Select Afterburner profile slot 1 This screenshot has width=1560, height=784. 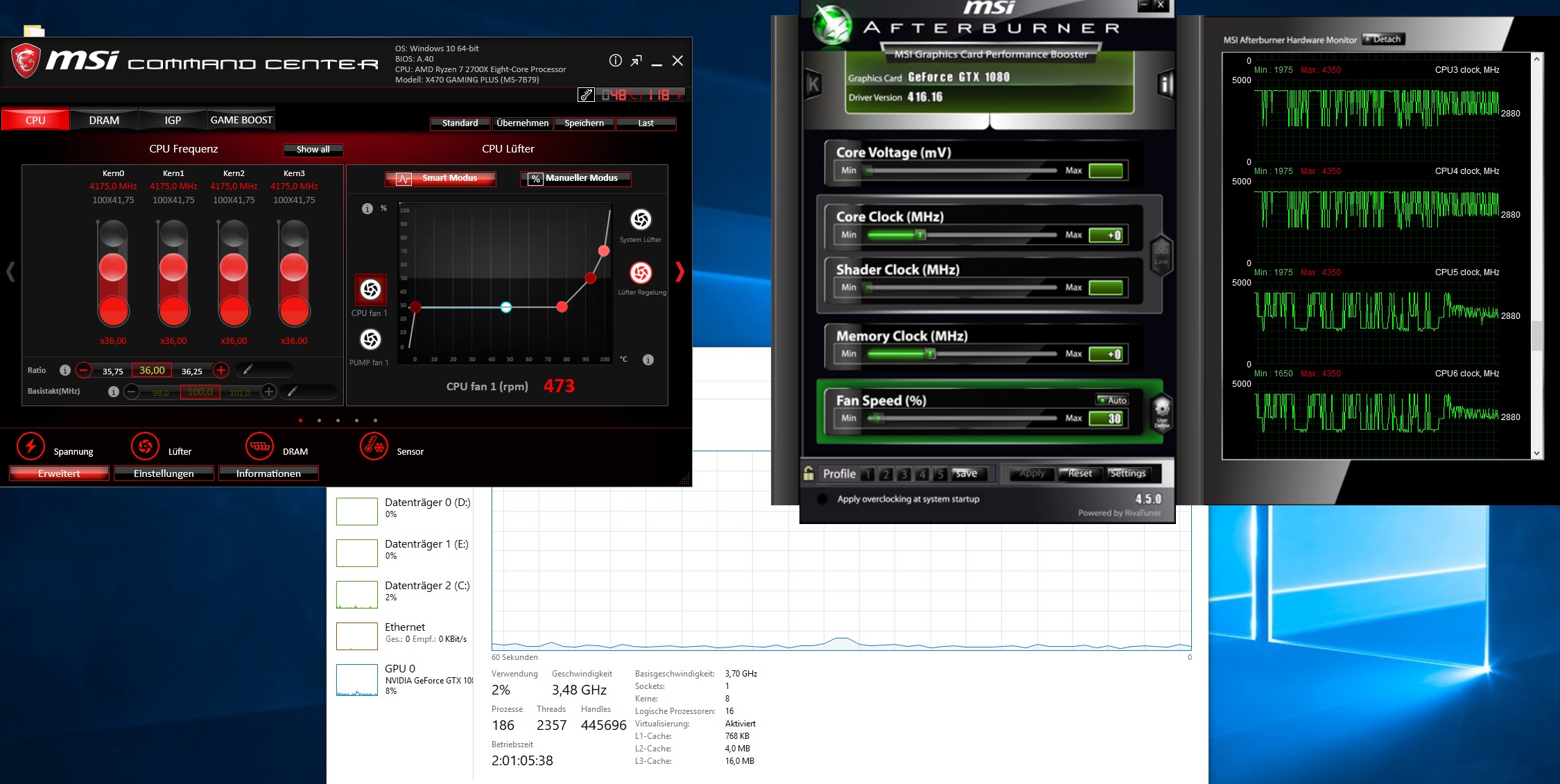click(867, 474)
